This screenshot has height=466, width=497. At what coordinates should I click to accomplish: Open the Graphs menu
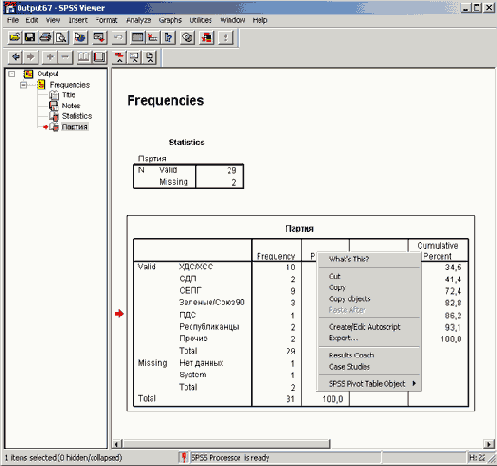point(170,20)
